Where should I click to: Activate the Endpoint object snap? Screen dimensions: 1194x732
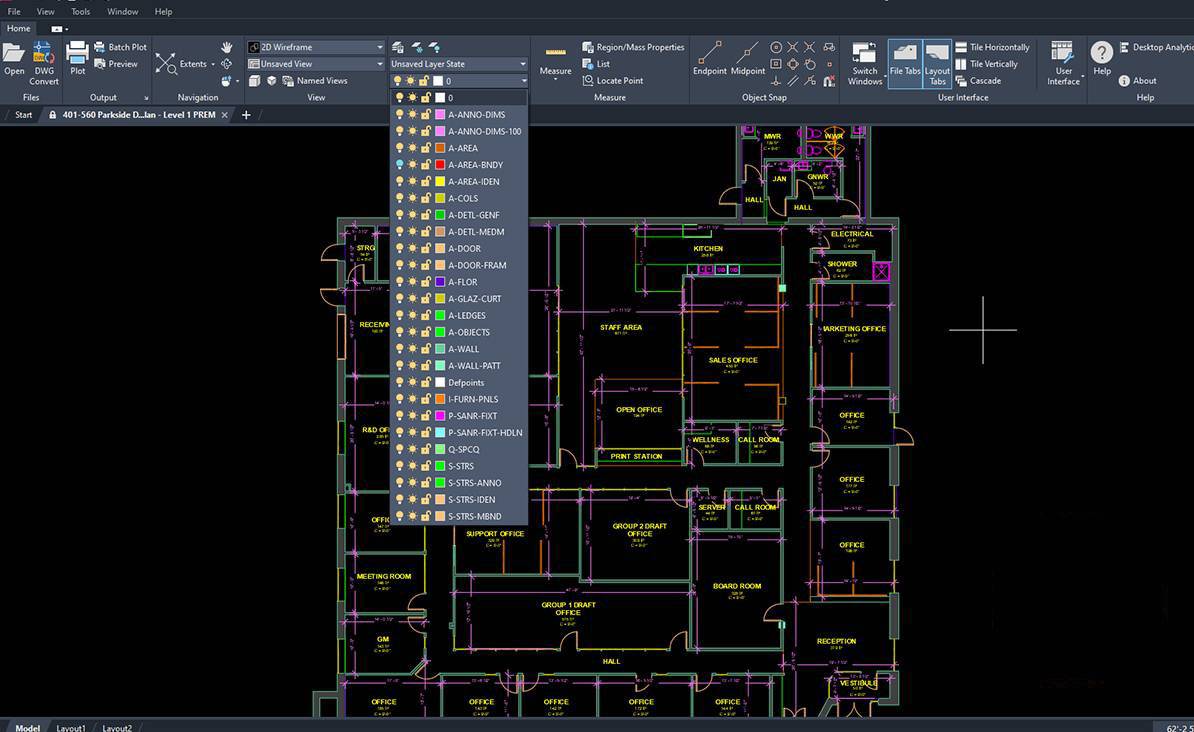(709, 58)
